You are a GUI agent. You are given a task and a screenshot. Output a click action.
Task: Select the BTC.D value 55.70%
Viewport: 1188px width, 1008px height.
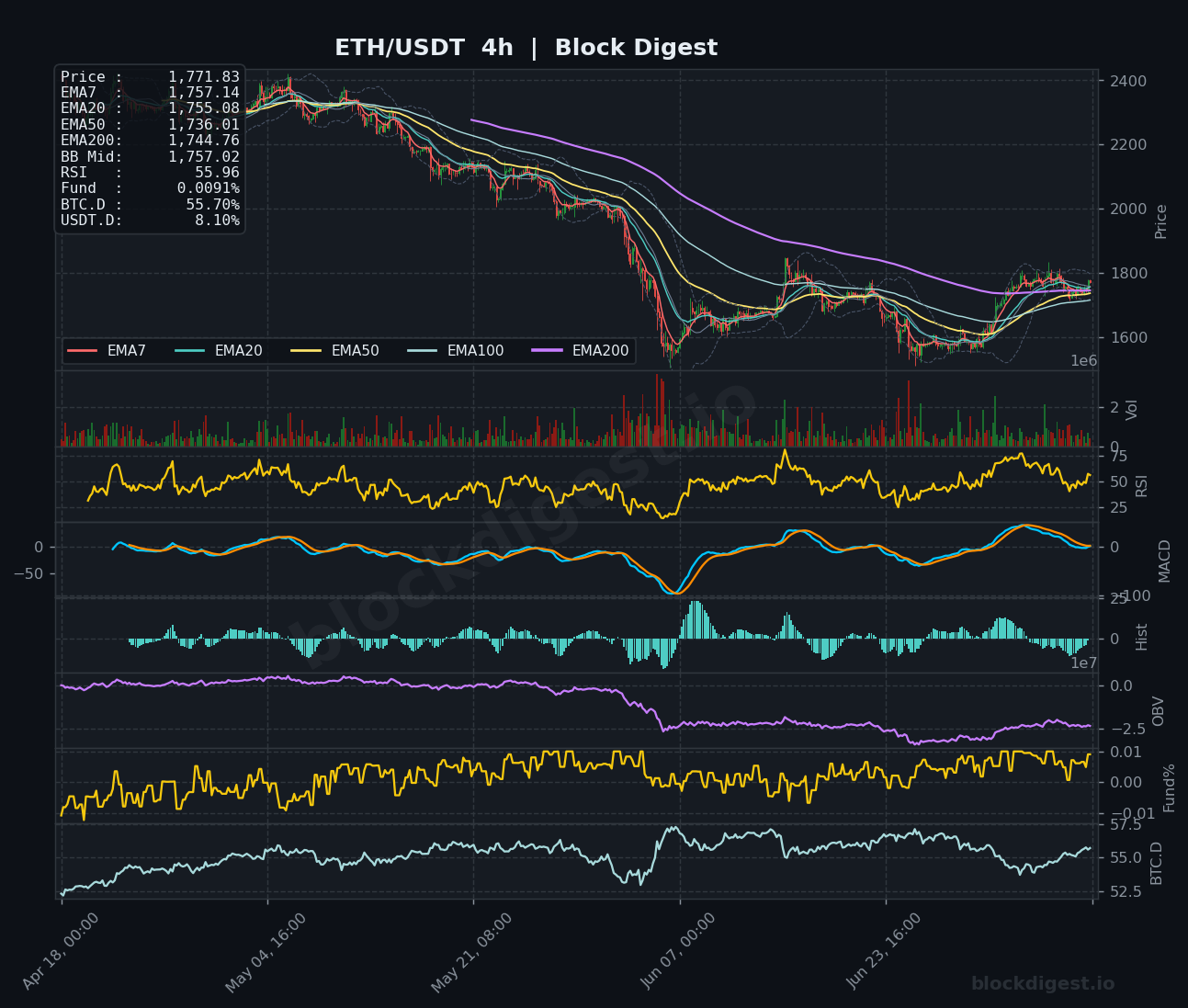click(x=213, y=205)
